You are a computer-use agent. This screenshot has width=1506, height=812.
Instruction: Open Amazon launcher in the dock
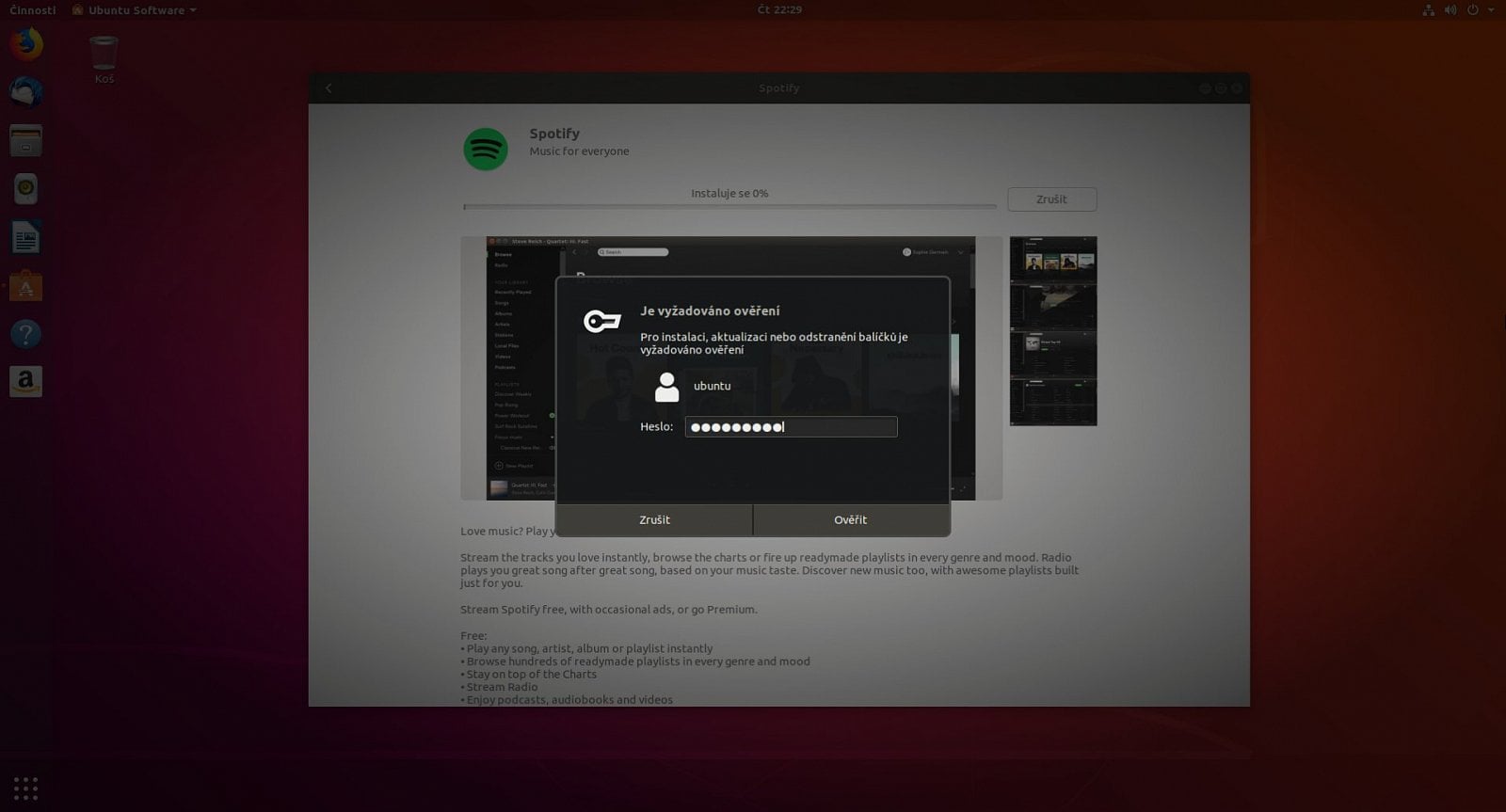tap(25, 382)
